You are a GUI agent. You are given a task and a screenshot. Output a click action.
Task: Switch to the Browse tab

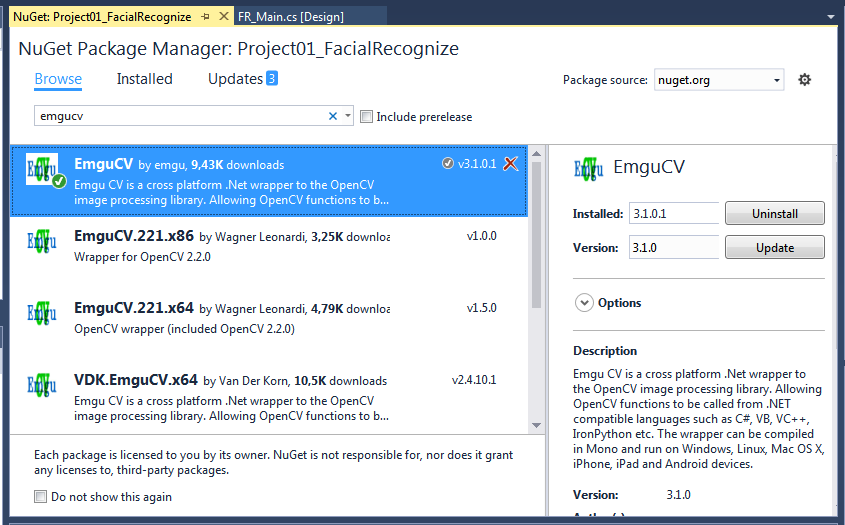click(58, 79)
